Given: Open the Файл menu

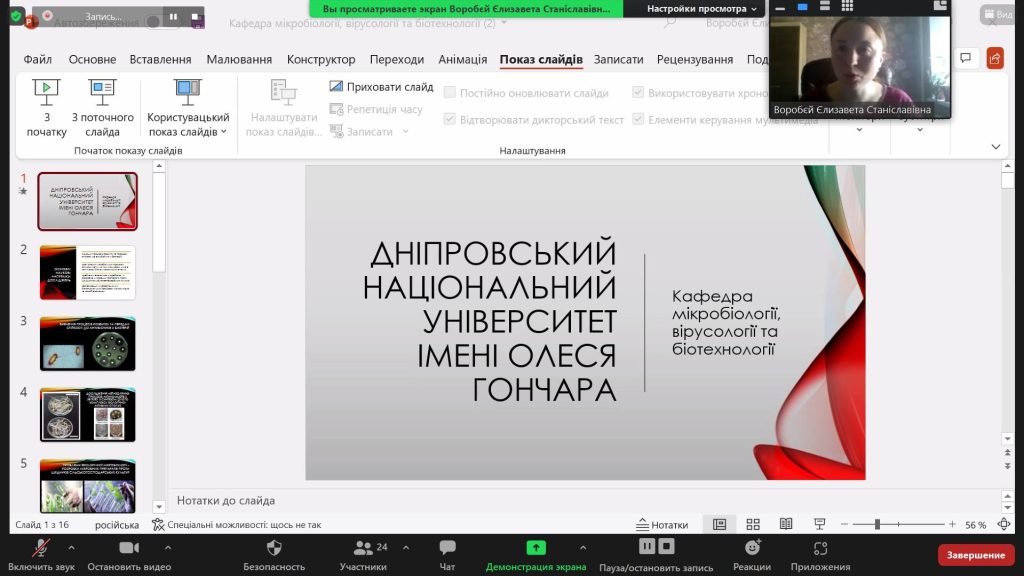Looking at the screenshot, I should [38, 59].
